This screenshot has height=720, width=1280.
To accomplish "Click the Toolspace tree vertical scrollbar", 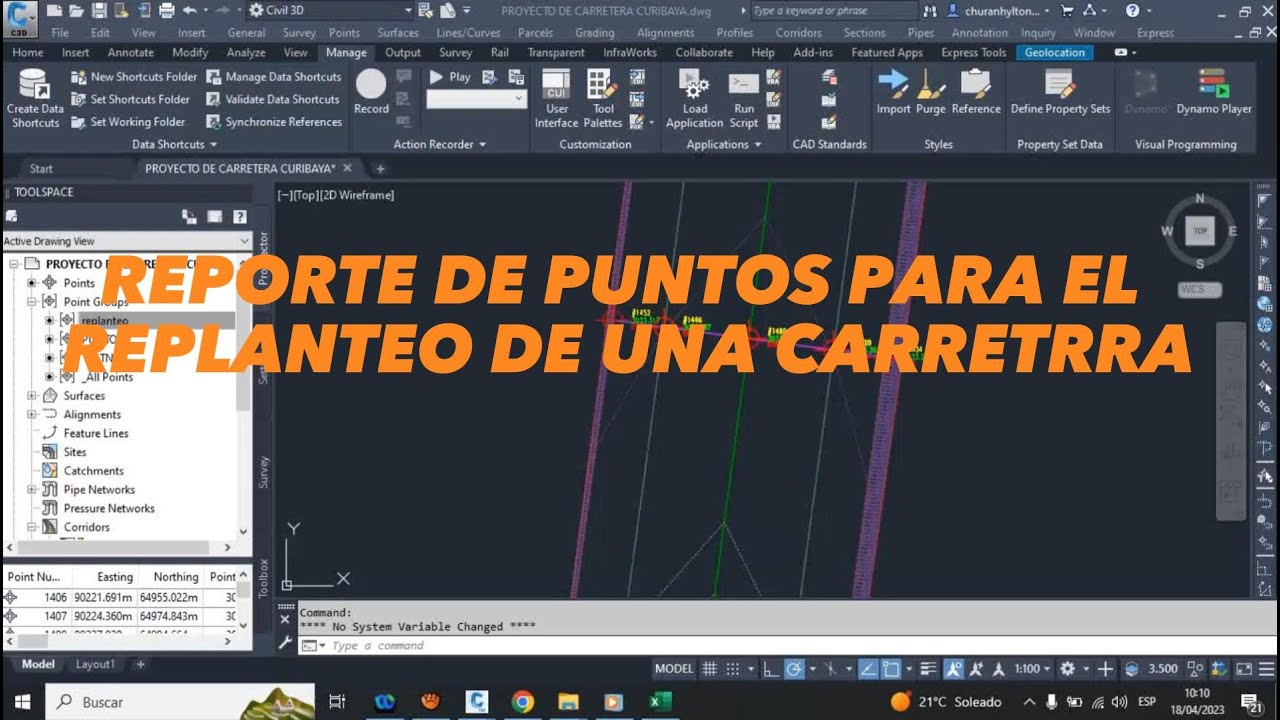I will [243, 396].
